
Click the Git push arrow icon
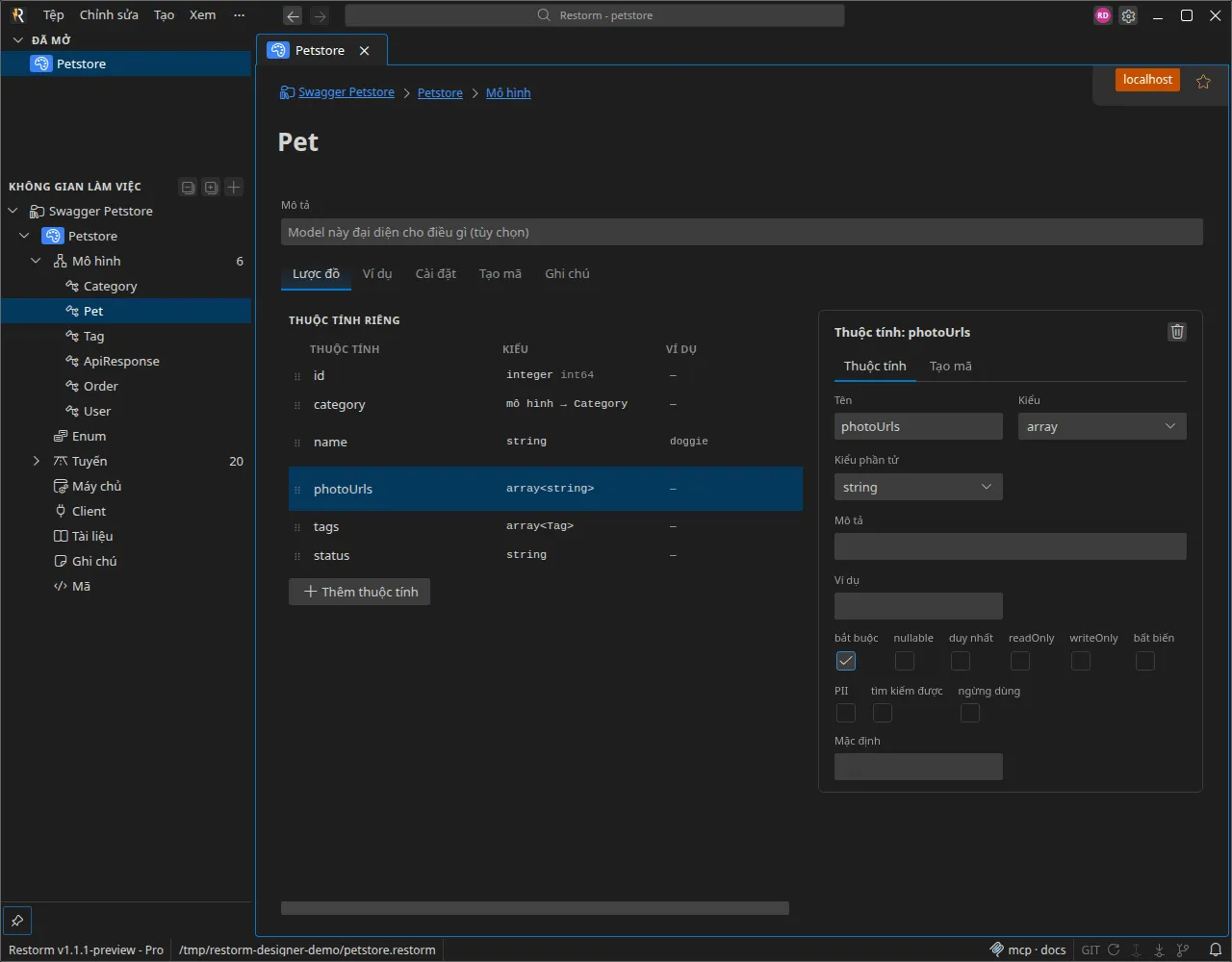pyautogui.click(x=1137, y=949)
